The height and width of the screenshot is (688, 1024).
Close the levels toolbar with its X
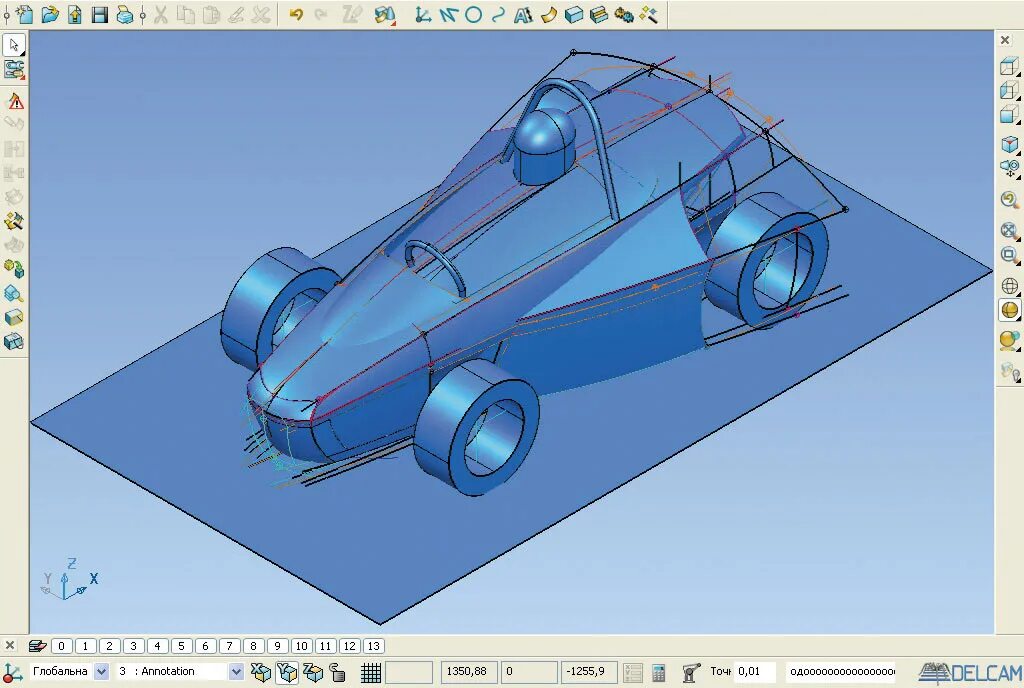(10, 646)
